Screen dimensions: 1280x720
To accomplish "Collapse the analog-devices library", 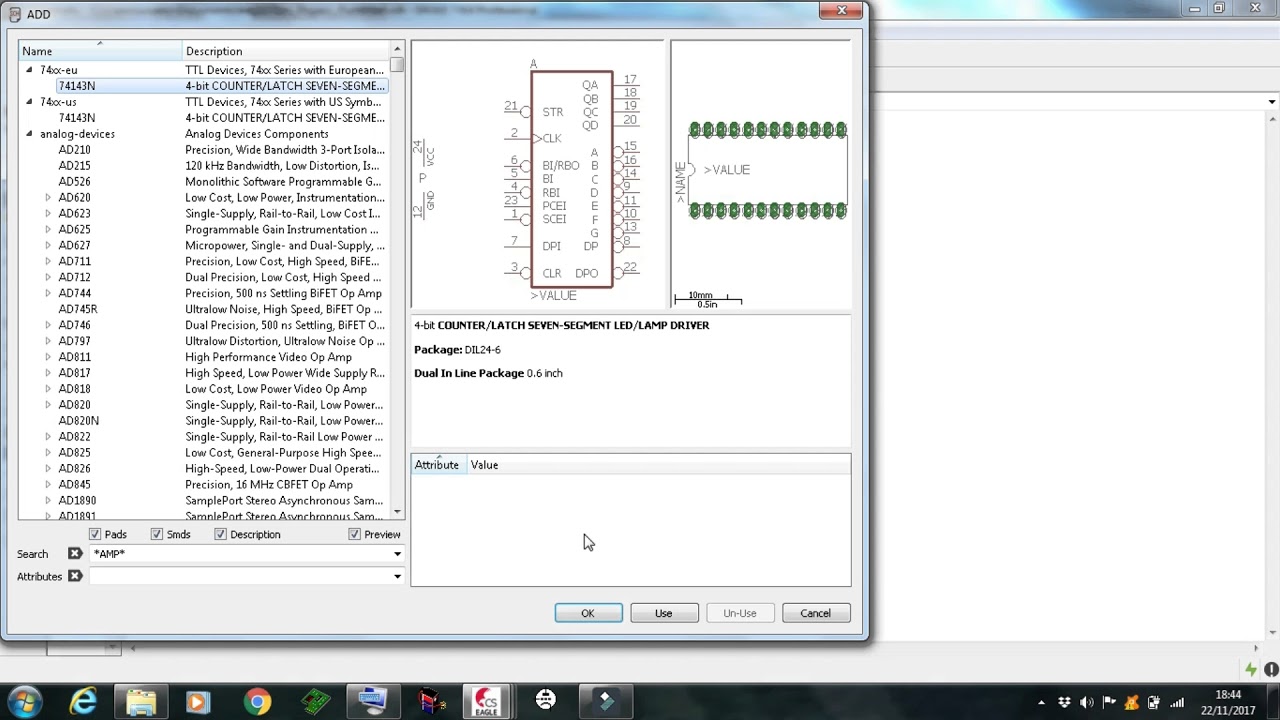I will [29, 134].
